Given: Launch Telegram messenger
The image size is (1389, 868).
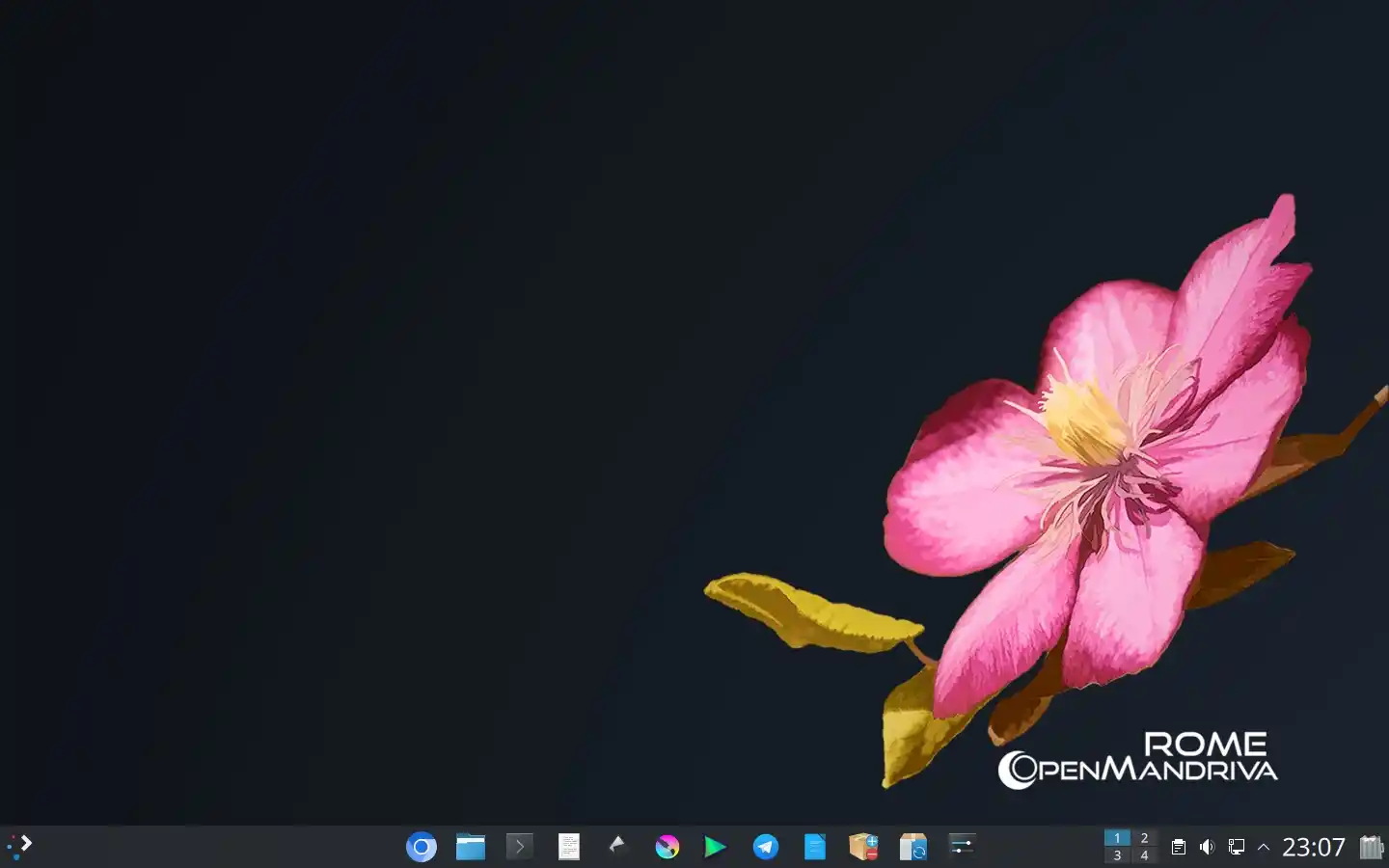Looking at the screenshot, I should click(x=766, y=847).
